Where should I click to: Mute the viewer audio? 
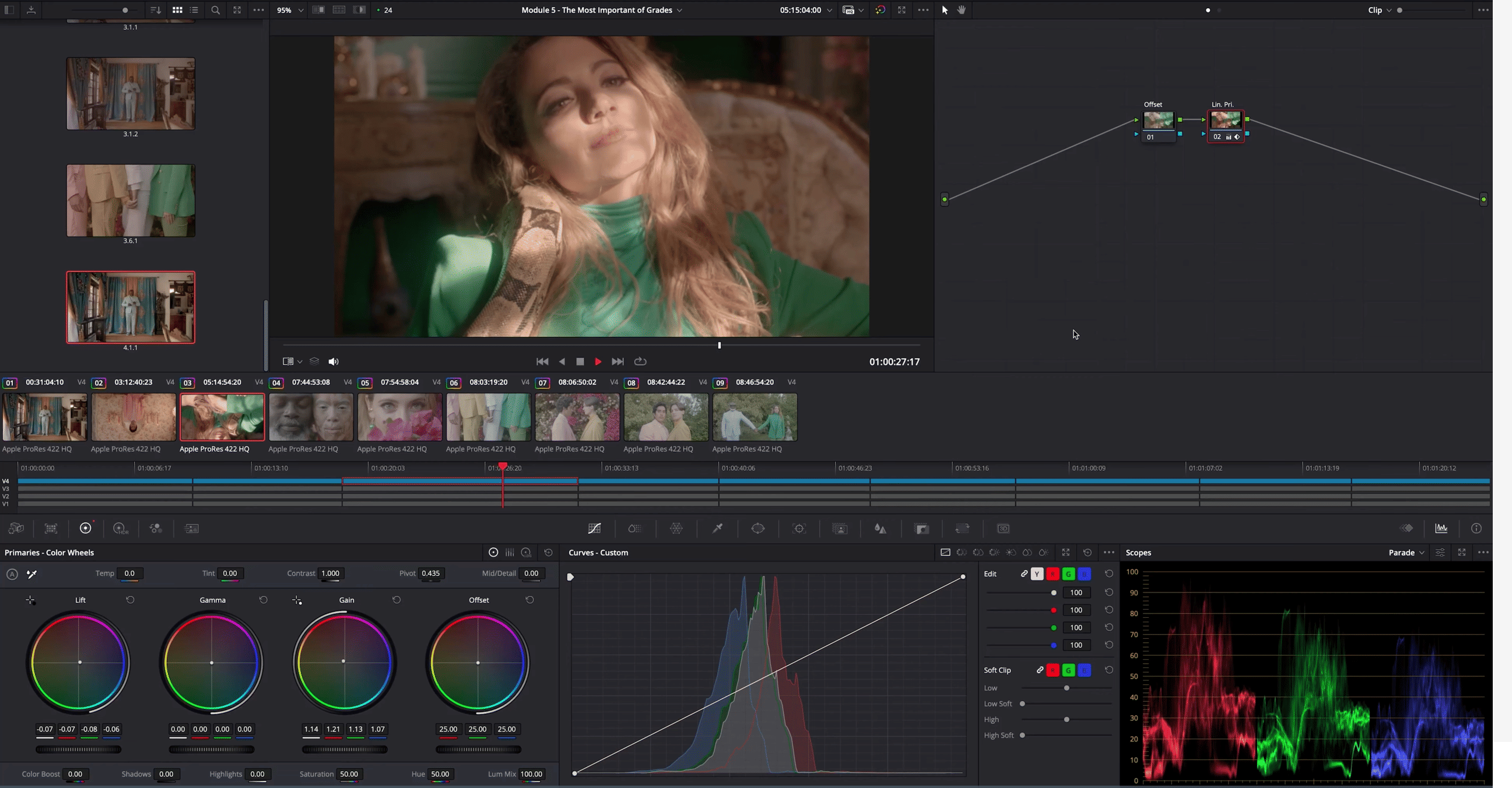click(x=334, y=361)
